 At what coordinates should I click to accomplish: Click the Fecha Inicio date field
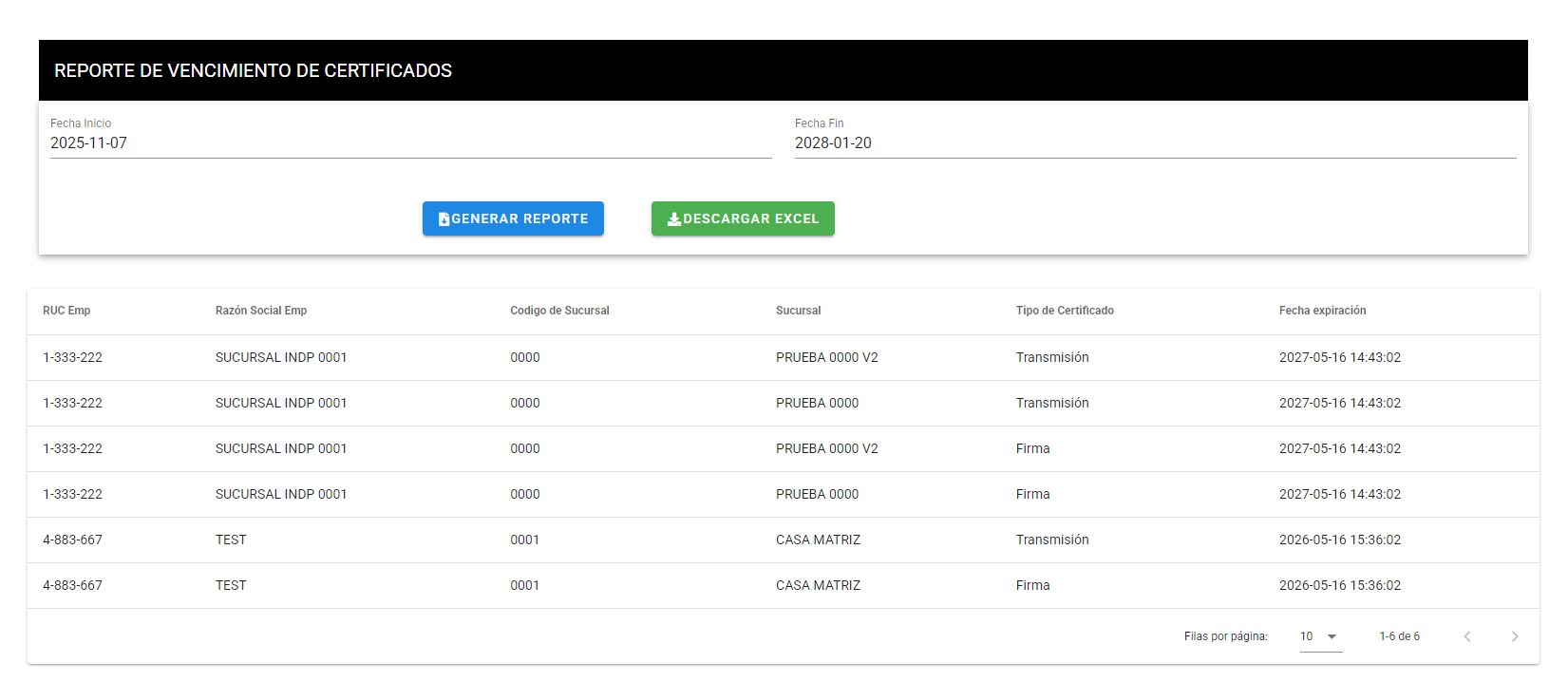[410, 143]
